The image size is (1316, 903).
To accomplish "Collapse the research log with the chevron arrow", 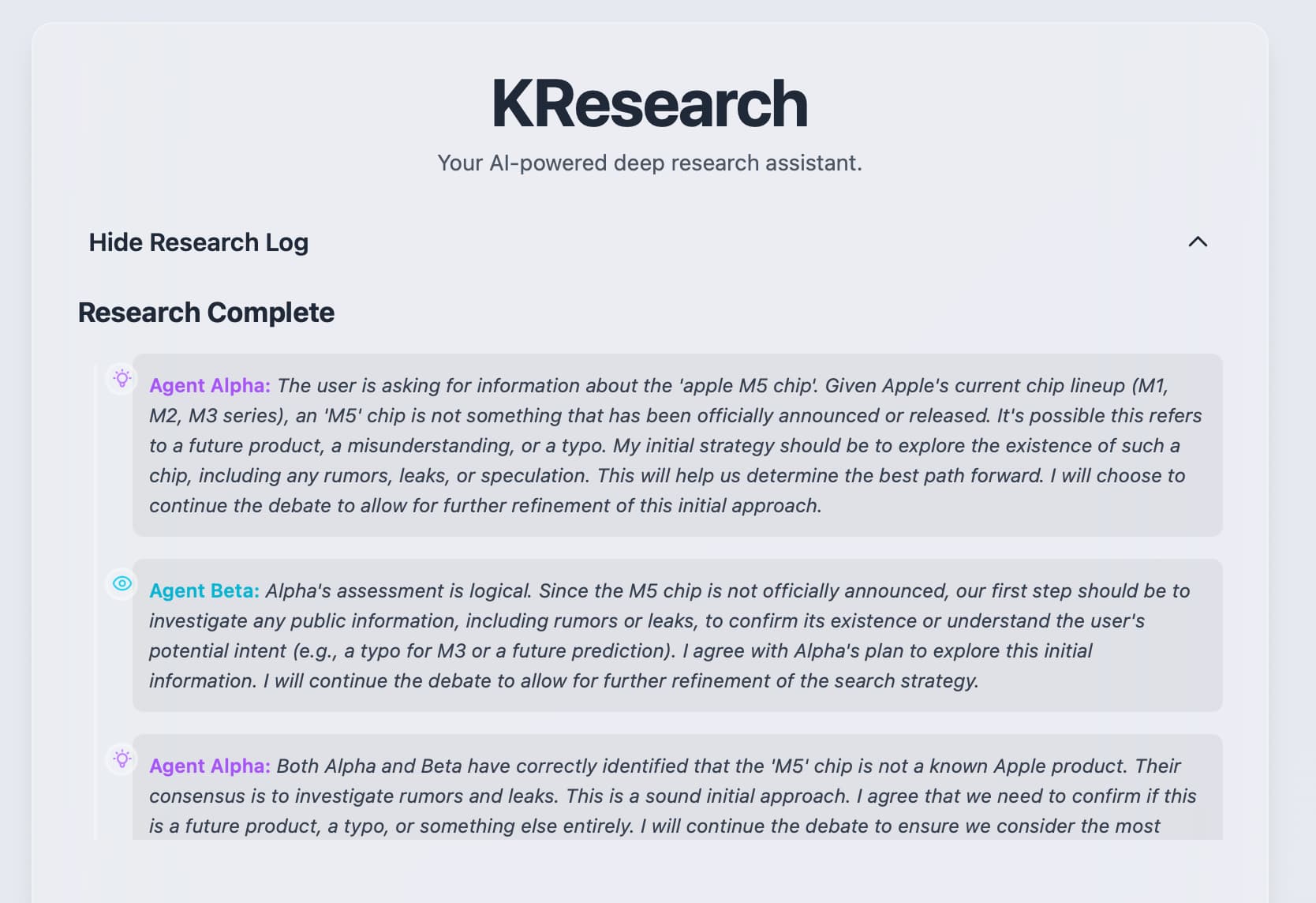I will [1198, 242].
